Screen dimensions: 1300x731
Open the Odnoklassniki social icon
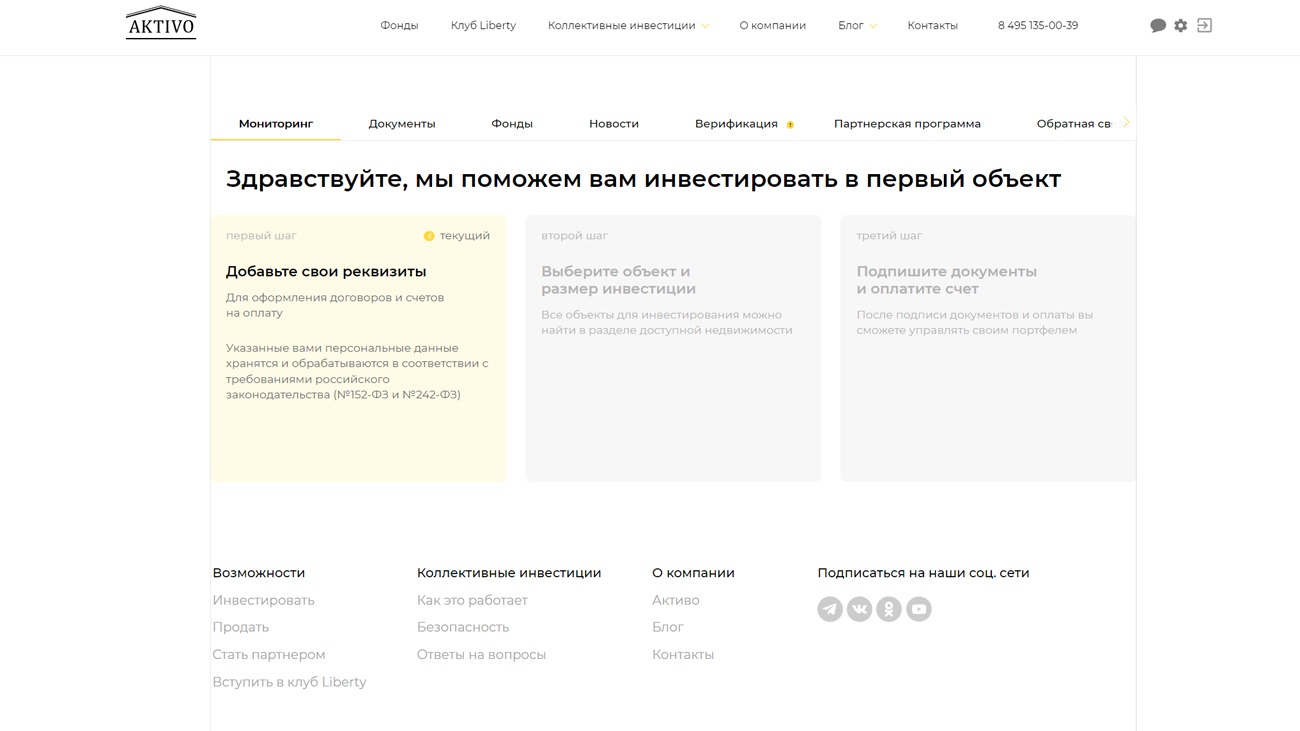[889, 609]
